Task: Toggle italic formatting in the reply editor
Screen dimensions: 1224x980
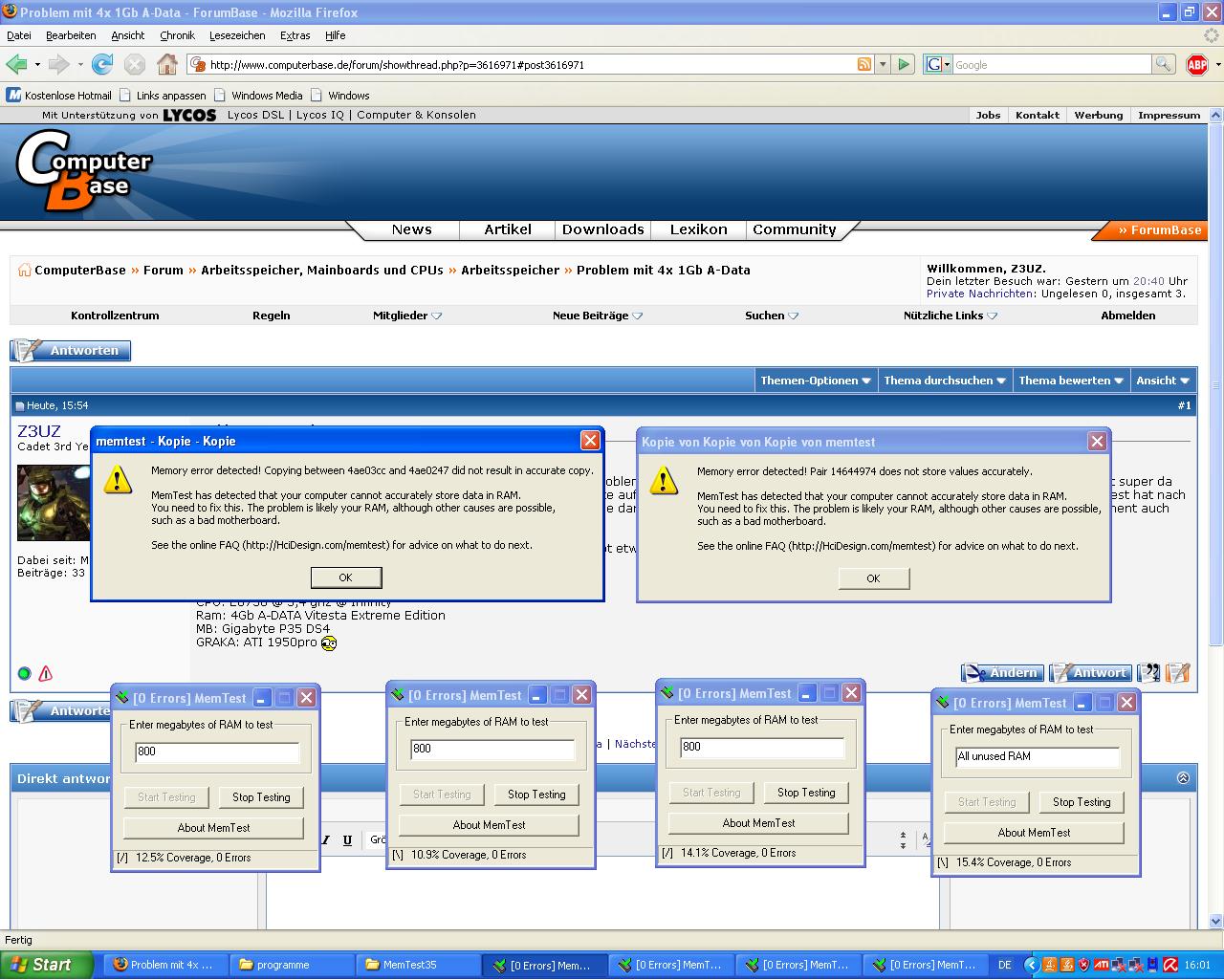Action: (x=325, y=839)
